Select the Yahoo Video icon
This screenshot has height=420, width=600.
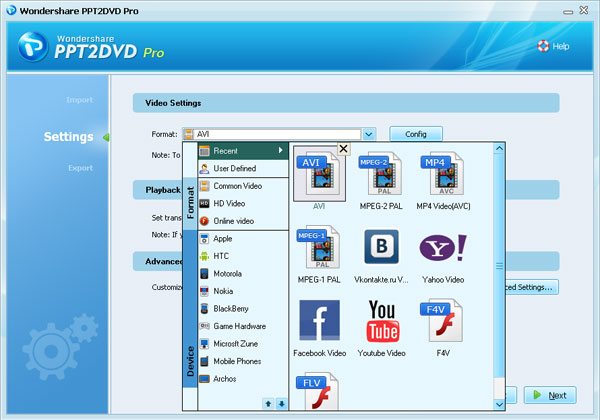coord(443,248)
